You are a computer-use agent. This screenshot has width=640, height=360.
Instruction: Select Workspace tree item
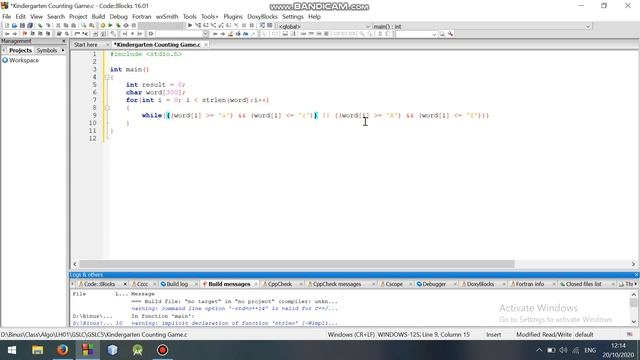pyautogui.click(x=24, y=60)
